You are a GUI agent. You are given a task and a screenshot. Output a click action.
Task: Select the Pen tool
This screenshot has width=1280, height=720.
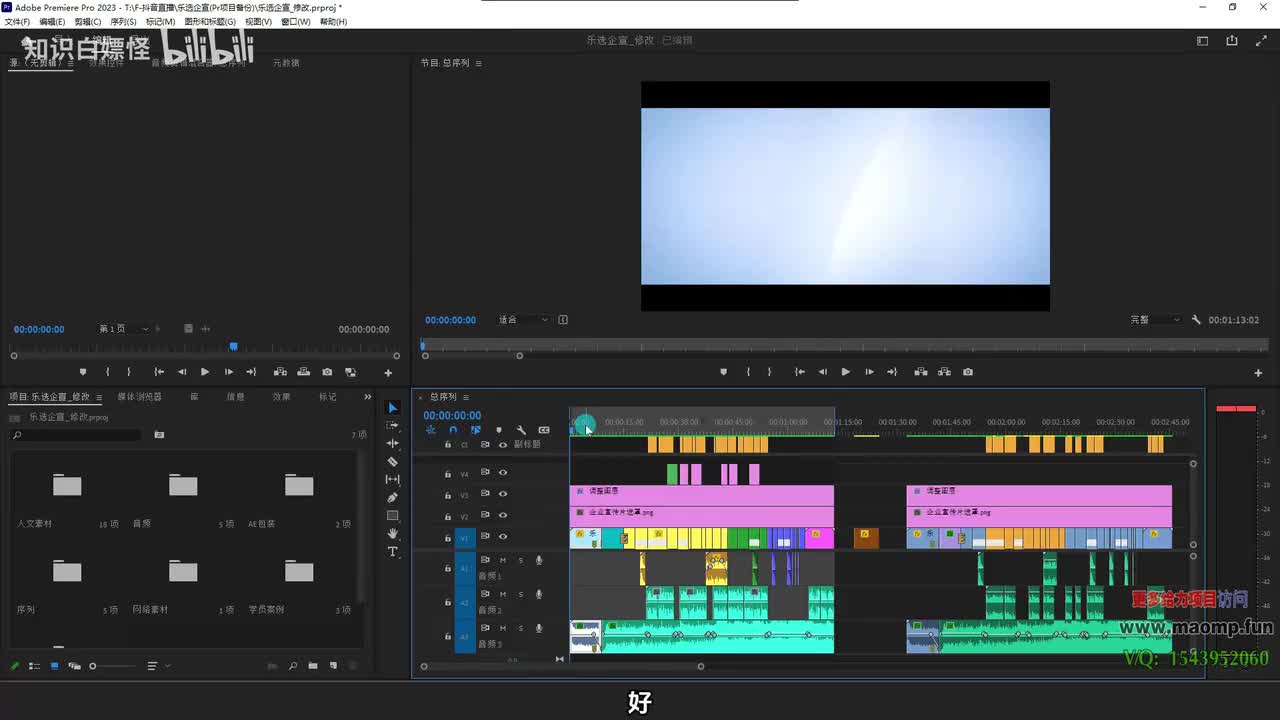(x=392, y=498)
